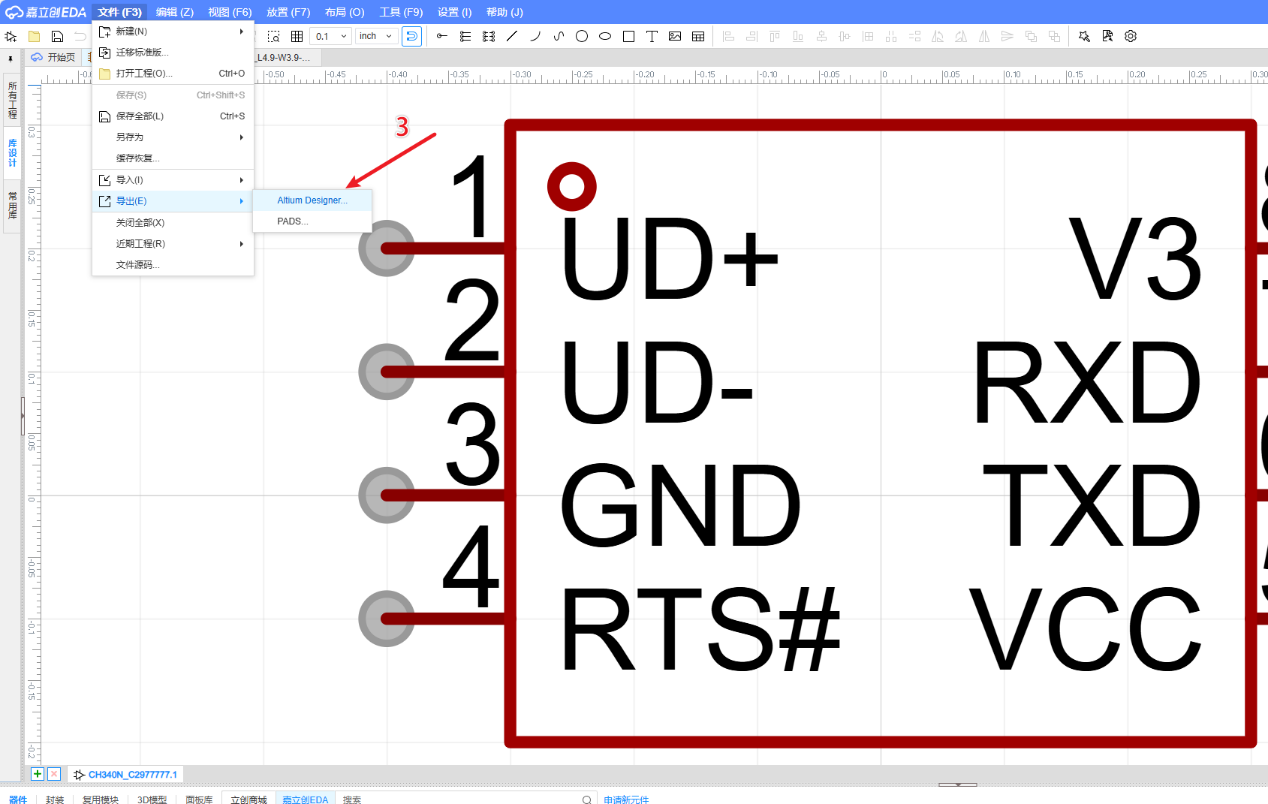Screen dimensions: 1268x804
Task: Click the top-left pin selection tool icon
Action: [x=10, y=36]
